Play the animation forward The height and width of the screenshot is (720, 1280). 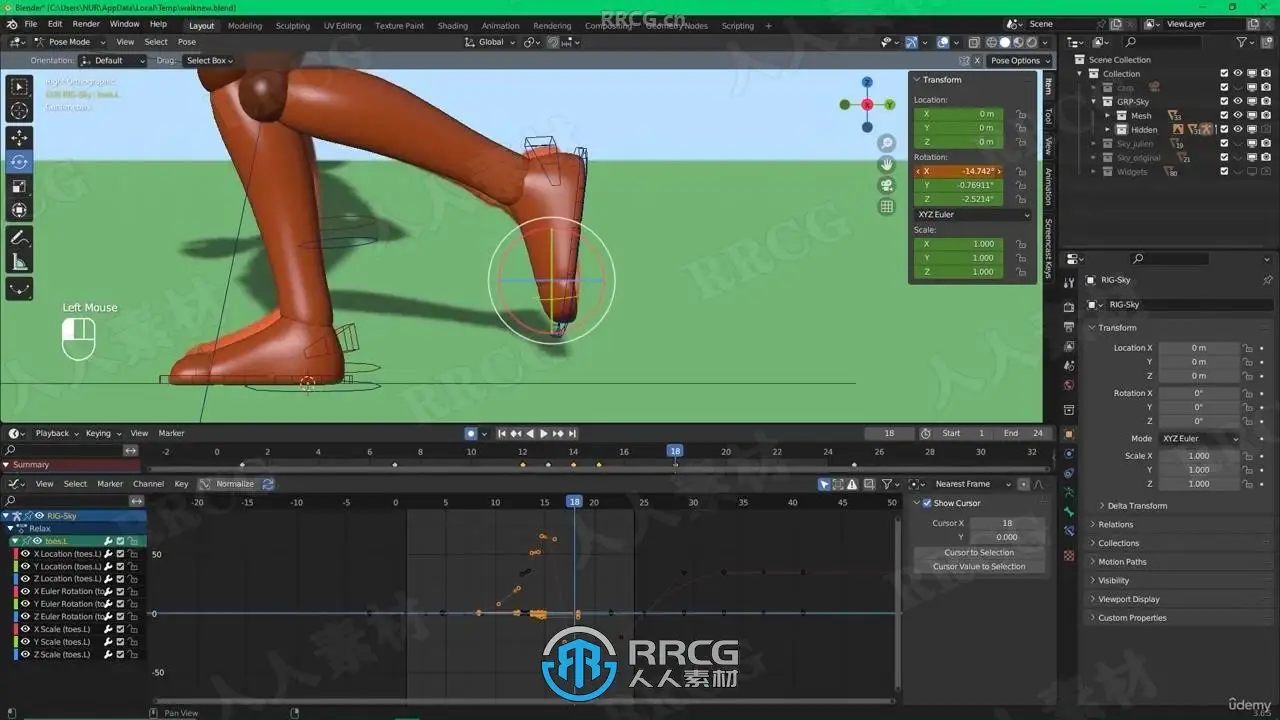point(544,433)
